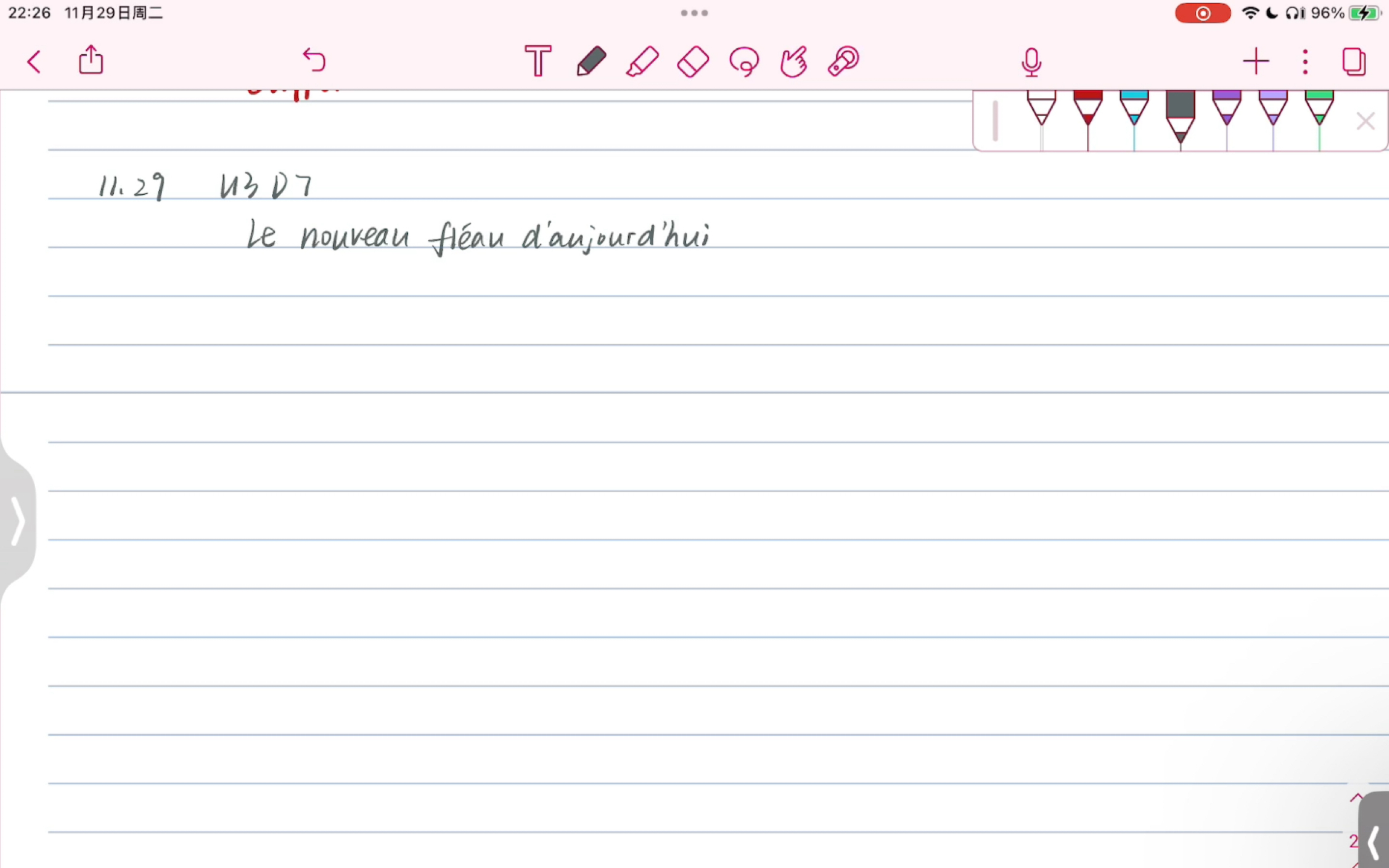Select the Pen tool
1389x868 pixels.
591,61
